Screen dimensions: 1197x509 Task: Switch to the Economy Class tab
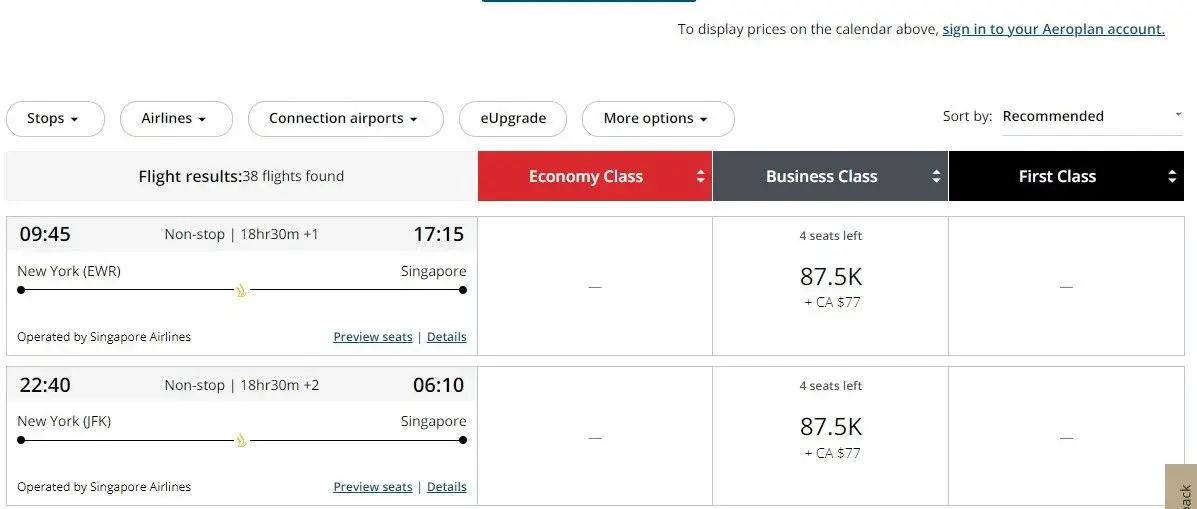586,177
